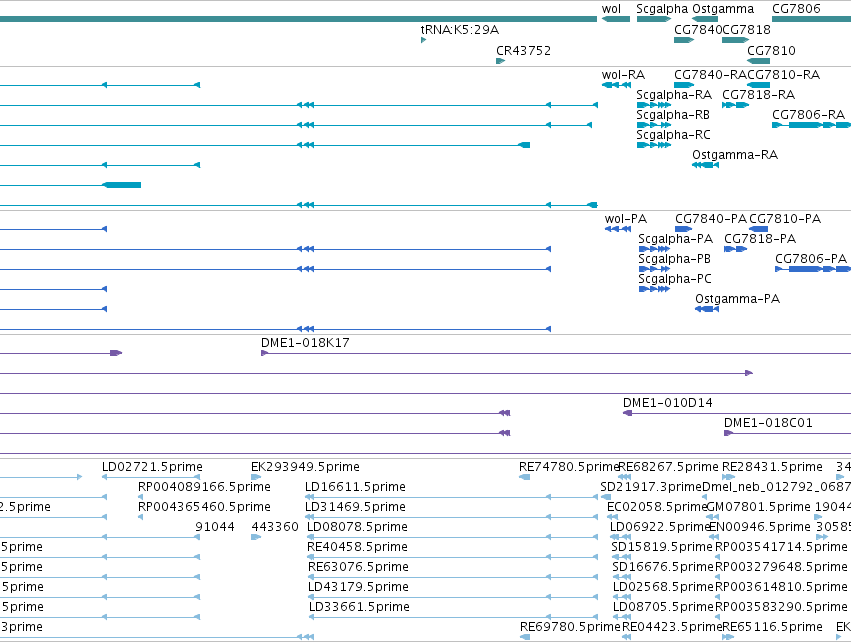Click the RE04423.5prime EST glyph
The width and height of the screenshot is (851, 642).
(627, 637)
